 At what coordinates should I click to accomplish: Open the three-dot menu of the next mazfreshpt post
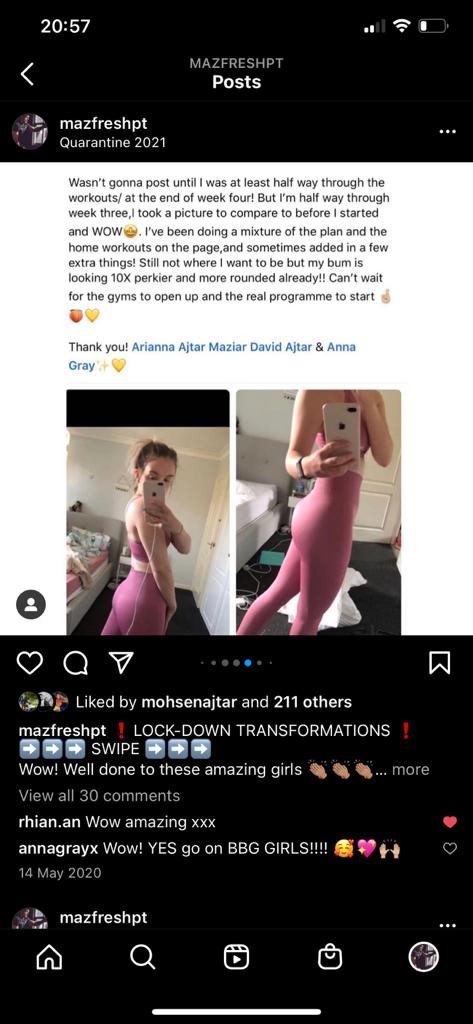448,925
